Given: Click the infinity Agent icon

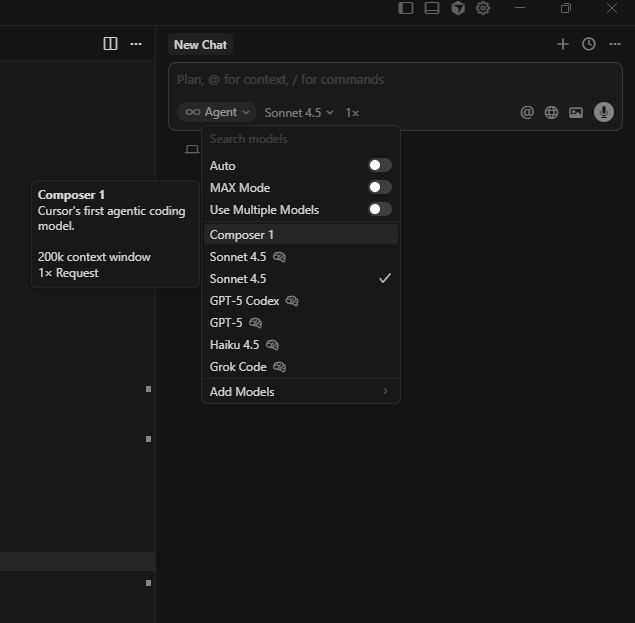Looking at the screenshot, I should 193,112.
